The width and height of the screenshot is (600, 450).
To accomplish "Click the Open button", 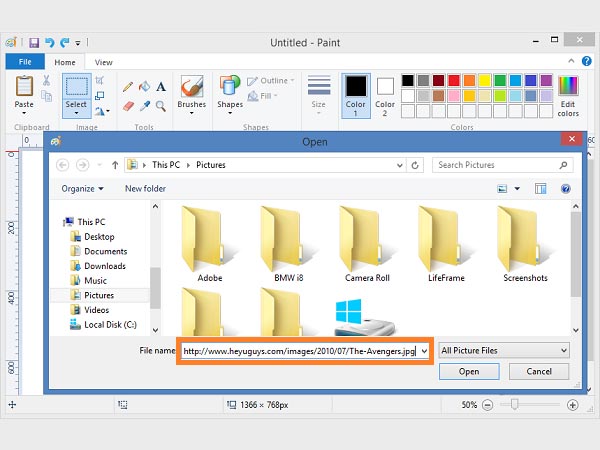I will (x=469, y=371).
